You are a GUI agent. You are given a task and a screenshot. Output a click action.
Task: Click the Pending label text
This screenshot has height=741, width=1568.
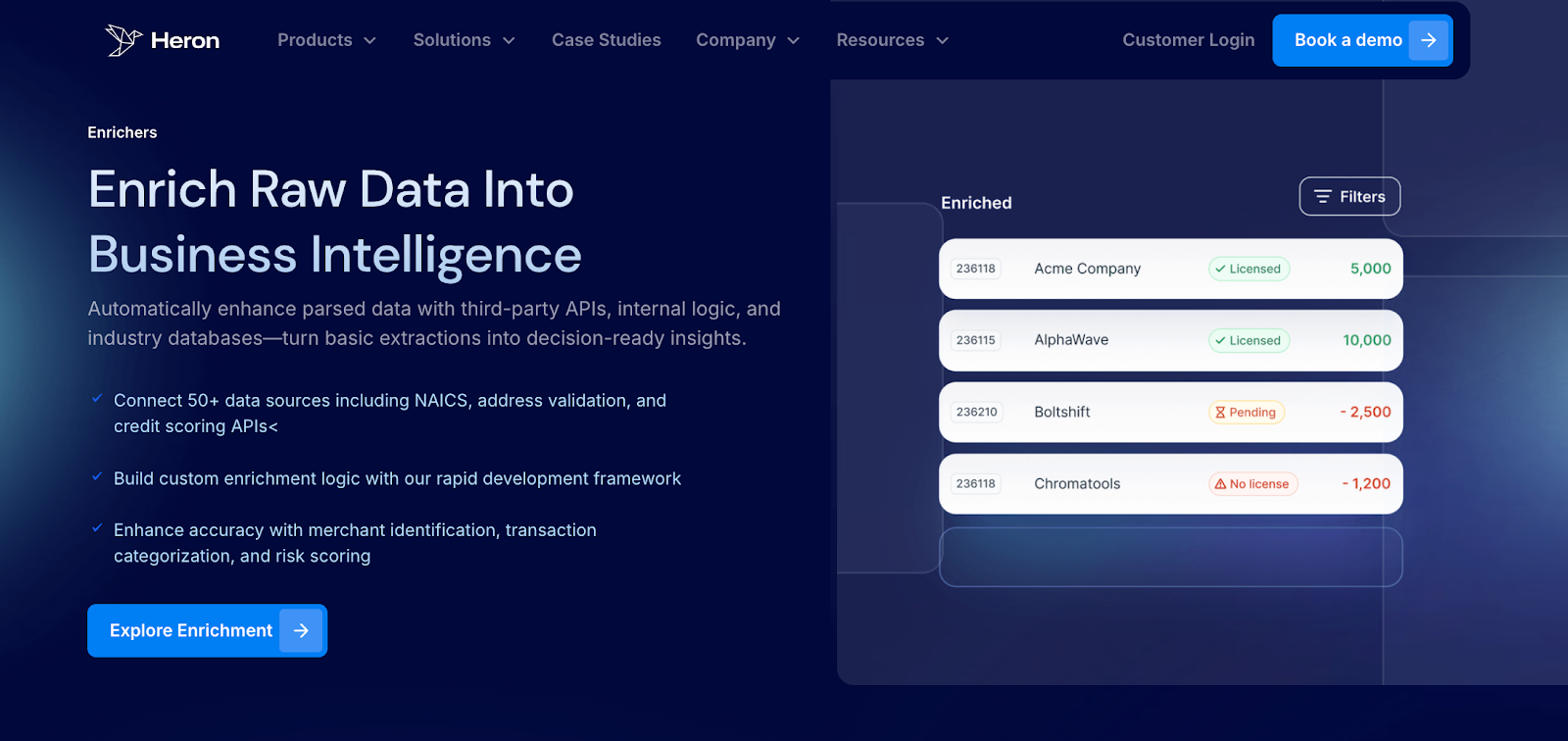pyautogui.click(x=1252, y=413)
